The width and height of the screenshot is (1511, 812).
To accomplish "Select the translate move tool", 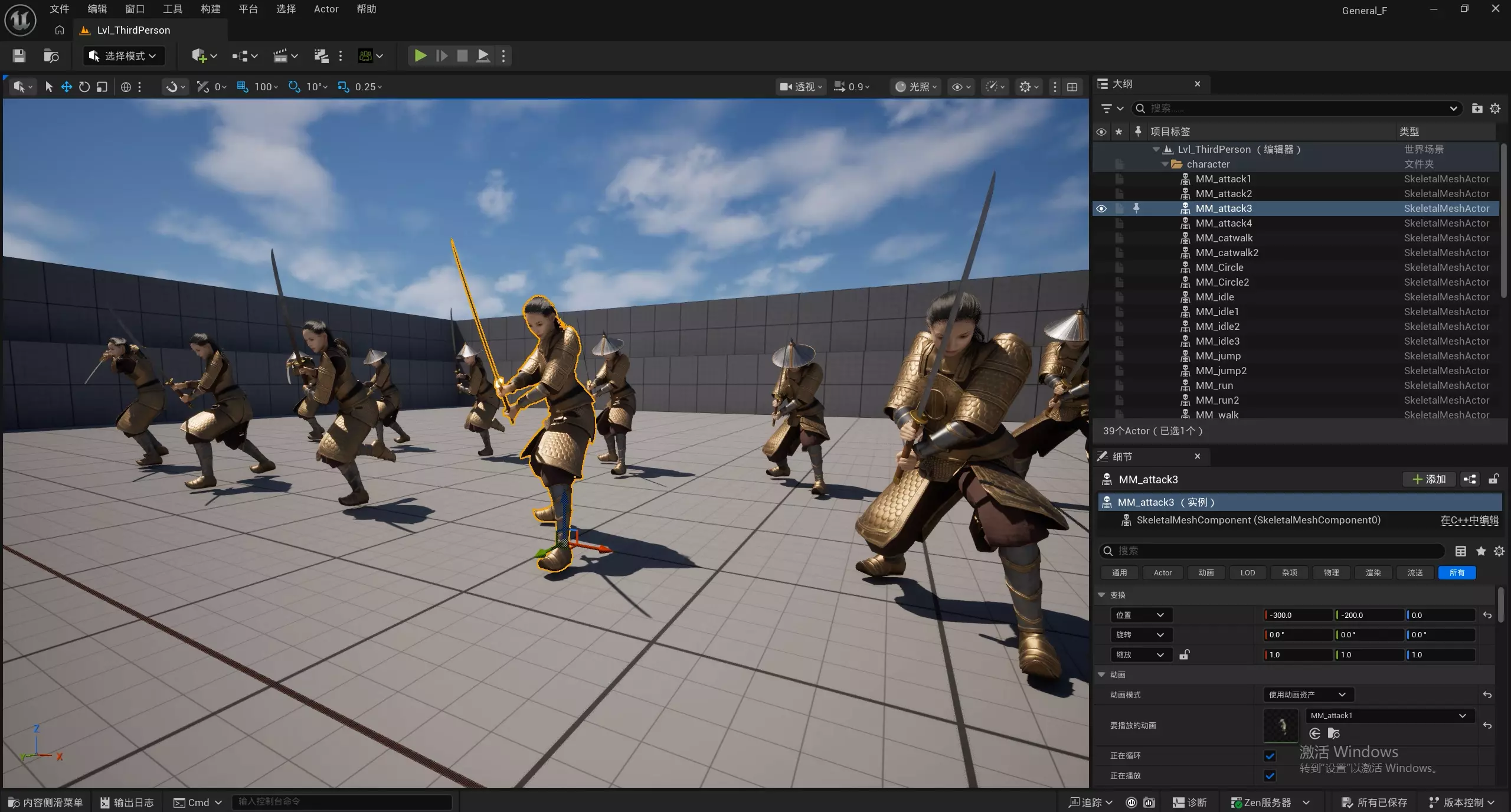I will pos(67,87).
